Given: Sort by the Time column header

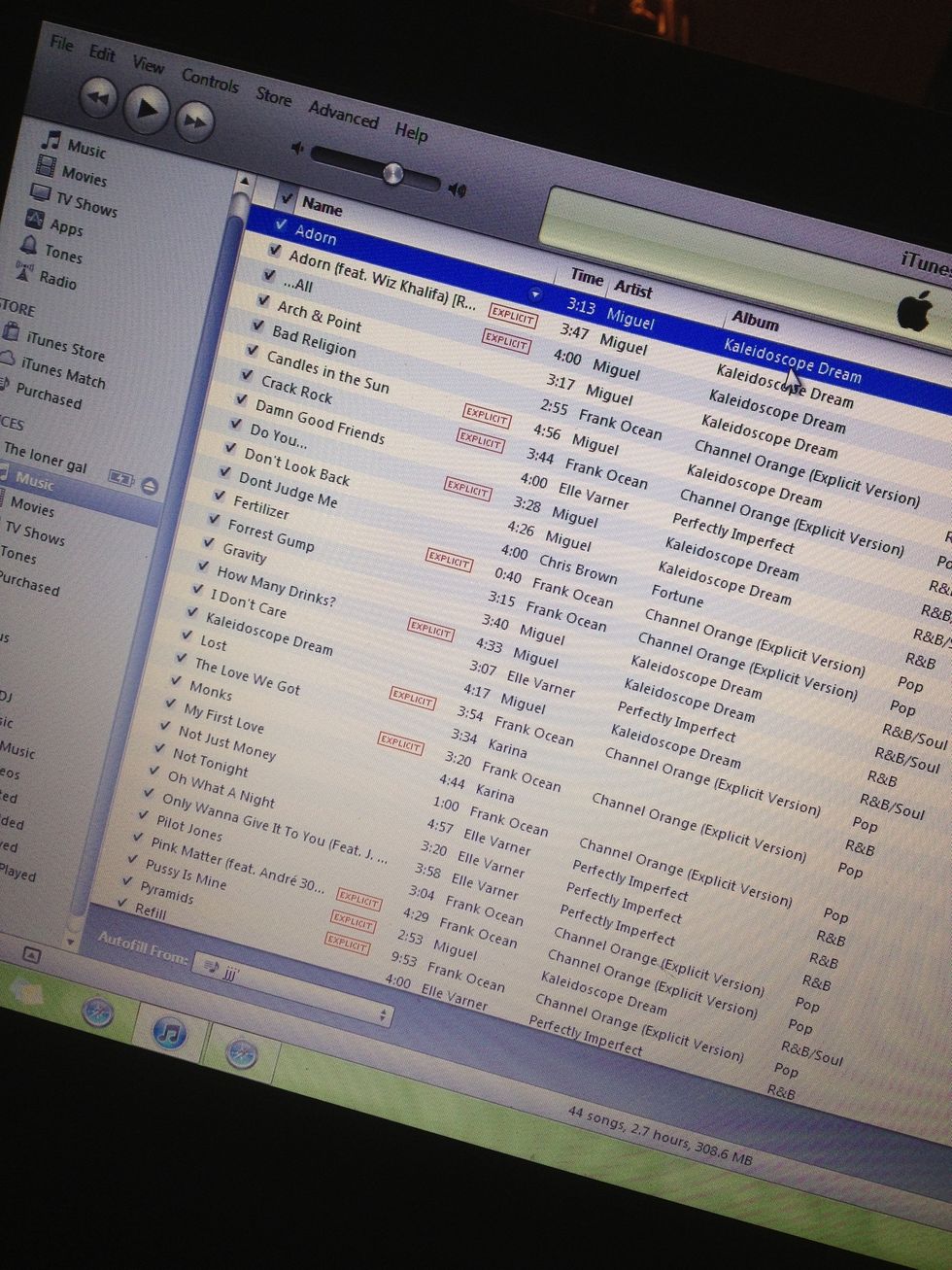Looking at the screenshot, I should (588, 277).
